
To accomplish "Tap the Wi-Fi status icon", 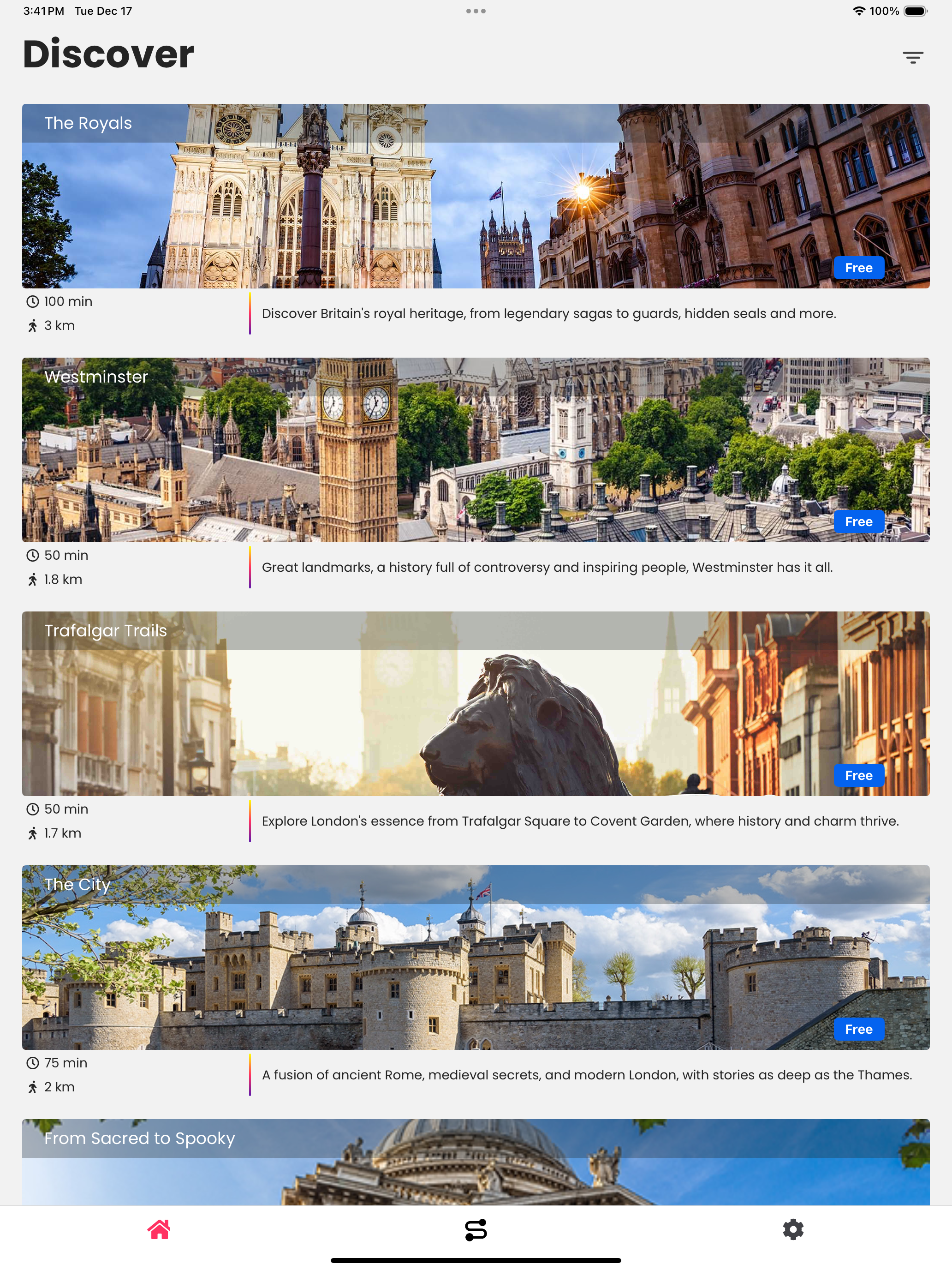I will point(858,11).
